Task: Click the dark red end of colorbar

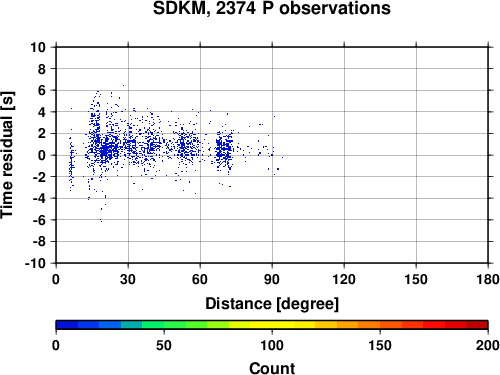Action: (477, 325)
